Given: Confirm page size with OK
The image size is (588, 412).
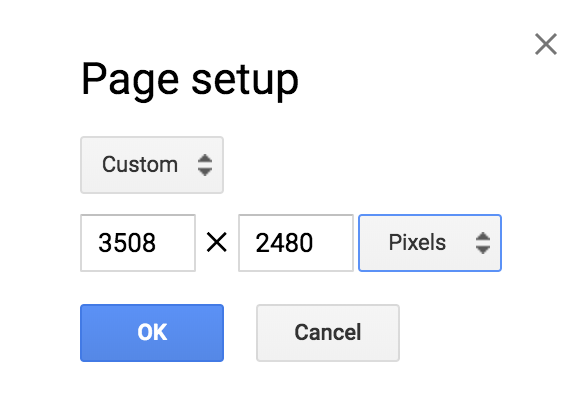Looking at the screenshot, I should (x=152, y=333).
